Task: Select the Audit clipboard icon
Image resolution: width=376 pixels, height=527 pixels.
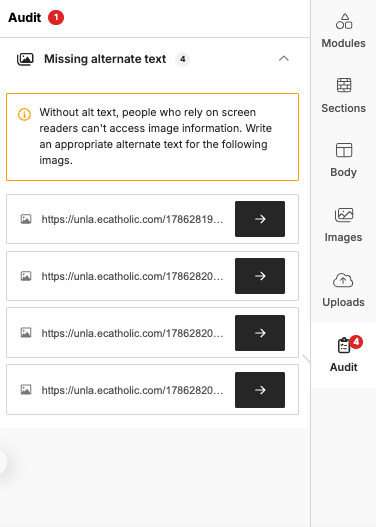Action: (344, 346)
